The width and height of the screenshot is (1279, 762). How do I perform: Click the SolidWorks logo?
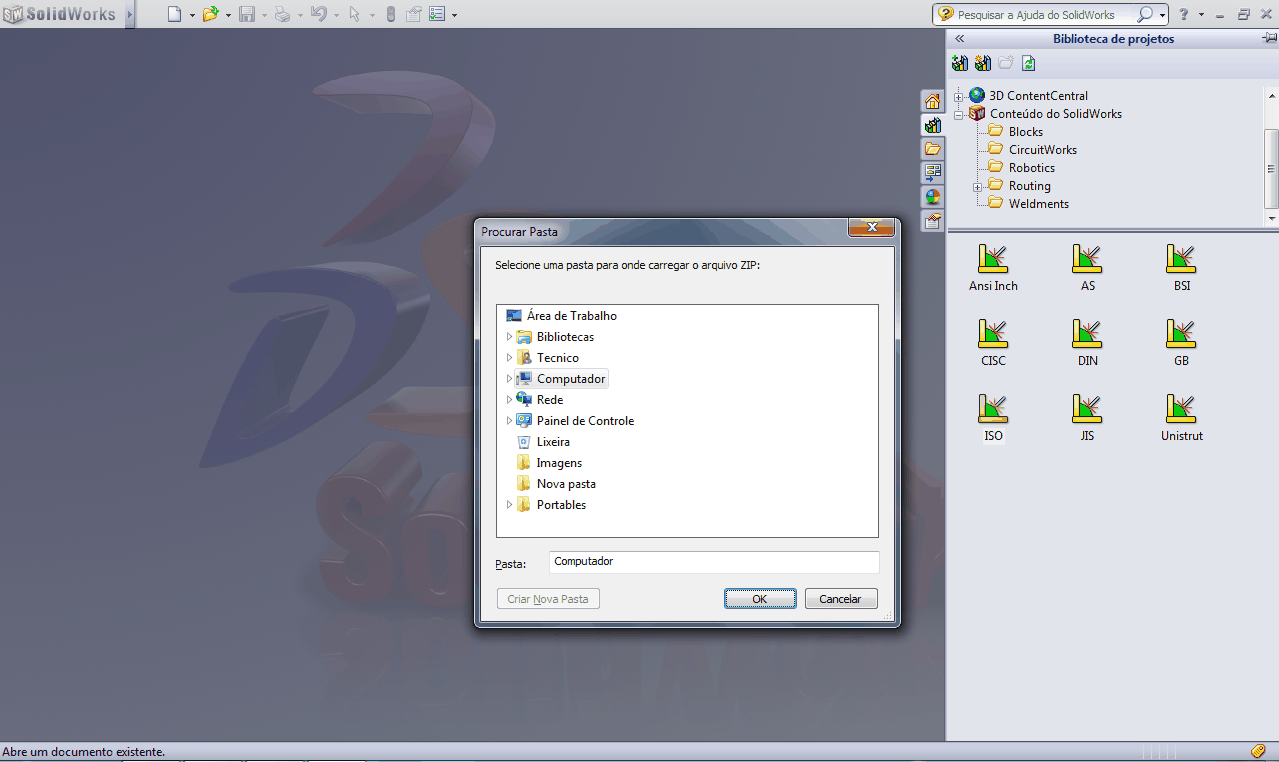tap(60, 14)
